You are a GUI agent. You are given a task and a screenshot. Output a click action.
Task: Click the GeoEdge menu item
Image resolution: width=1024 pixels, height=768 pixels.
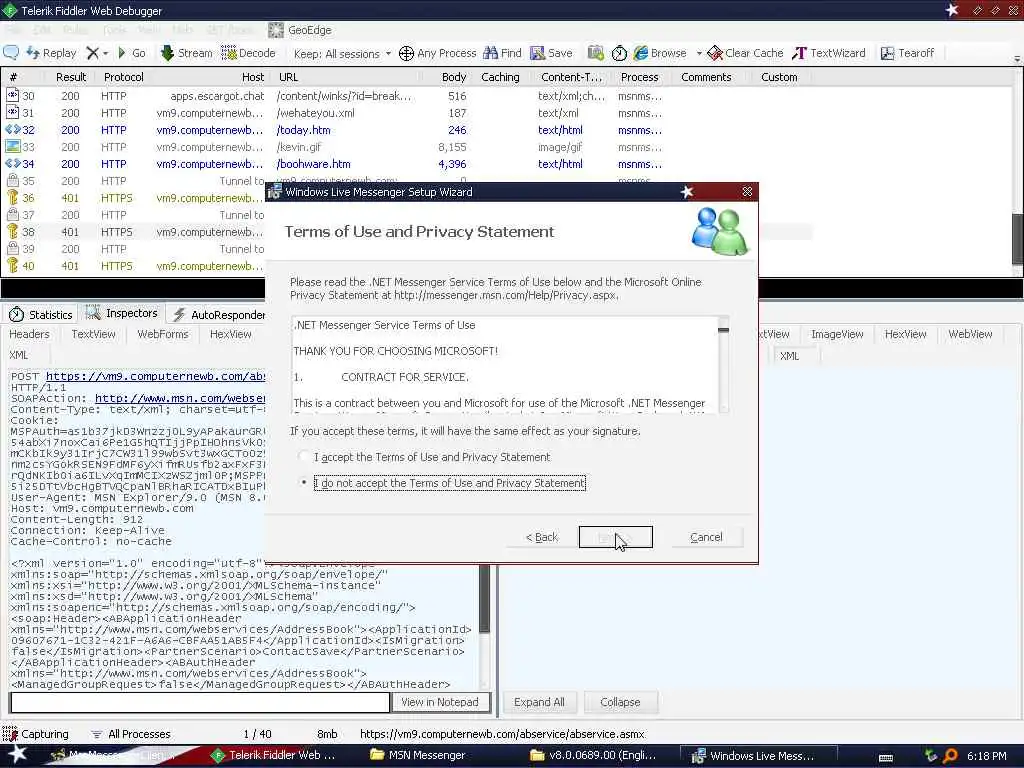coord(300,30)
